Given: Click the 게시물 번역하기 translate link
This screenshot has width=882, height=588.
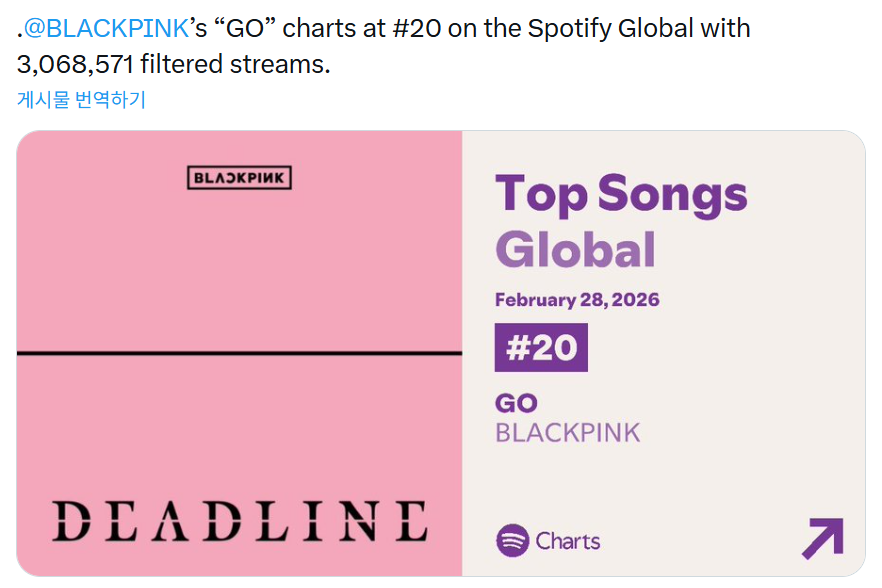Looking at the screenshot, I should pos(81,99).
